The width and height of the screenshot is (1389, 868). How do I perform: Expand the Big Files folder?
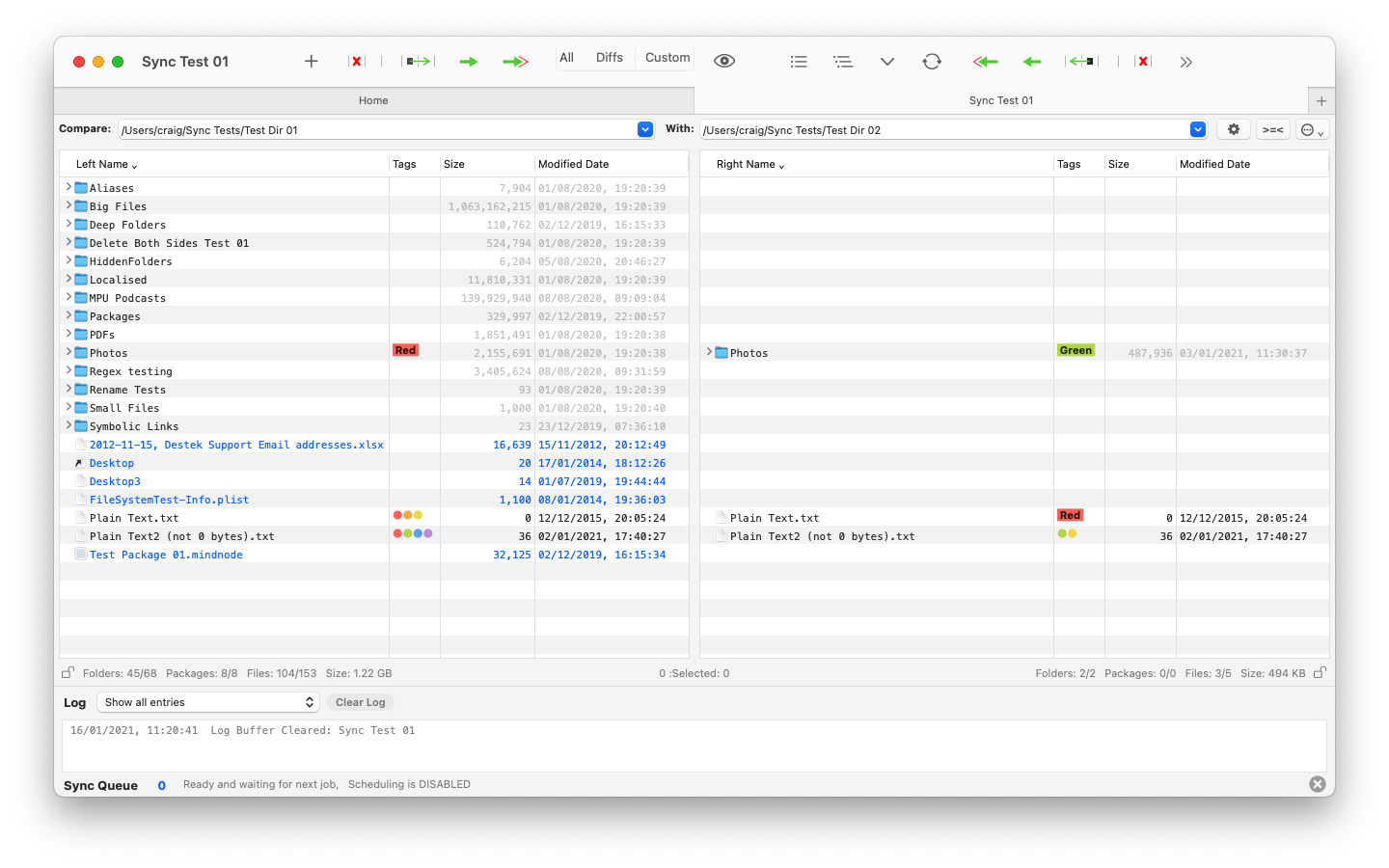pyautogui.click(x=68, y=205)
